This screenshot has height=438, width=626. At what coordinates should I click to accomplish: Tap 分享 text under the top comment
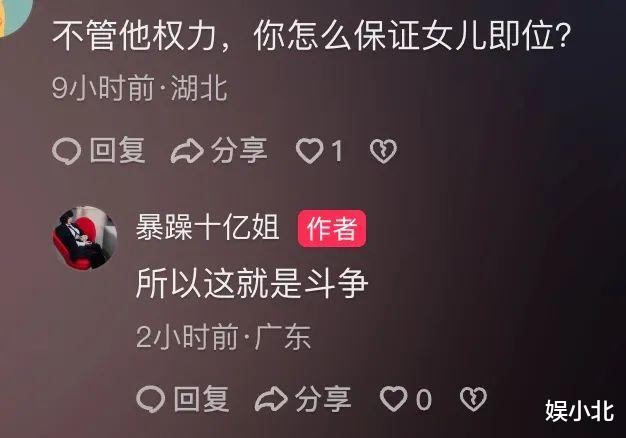pyautogui.click(x=239, y=151)
